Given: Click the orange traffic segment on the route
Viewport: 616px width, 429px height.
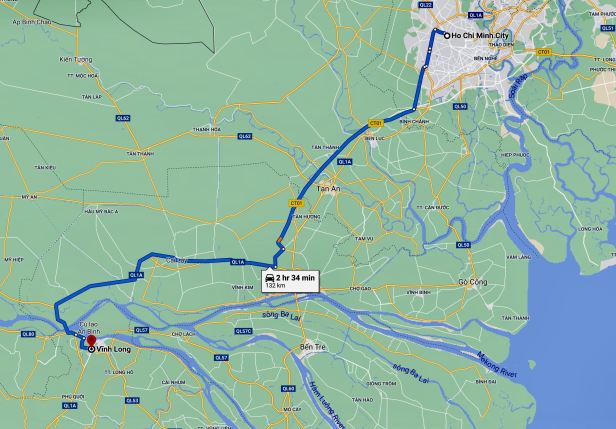Looking at the screenshot, I should 279,239.
